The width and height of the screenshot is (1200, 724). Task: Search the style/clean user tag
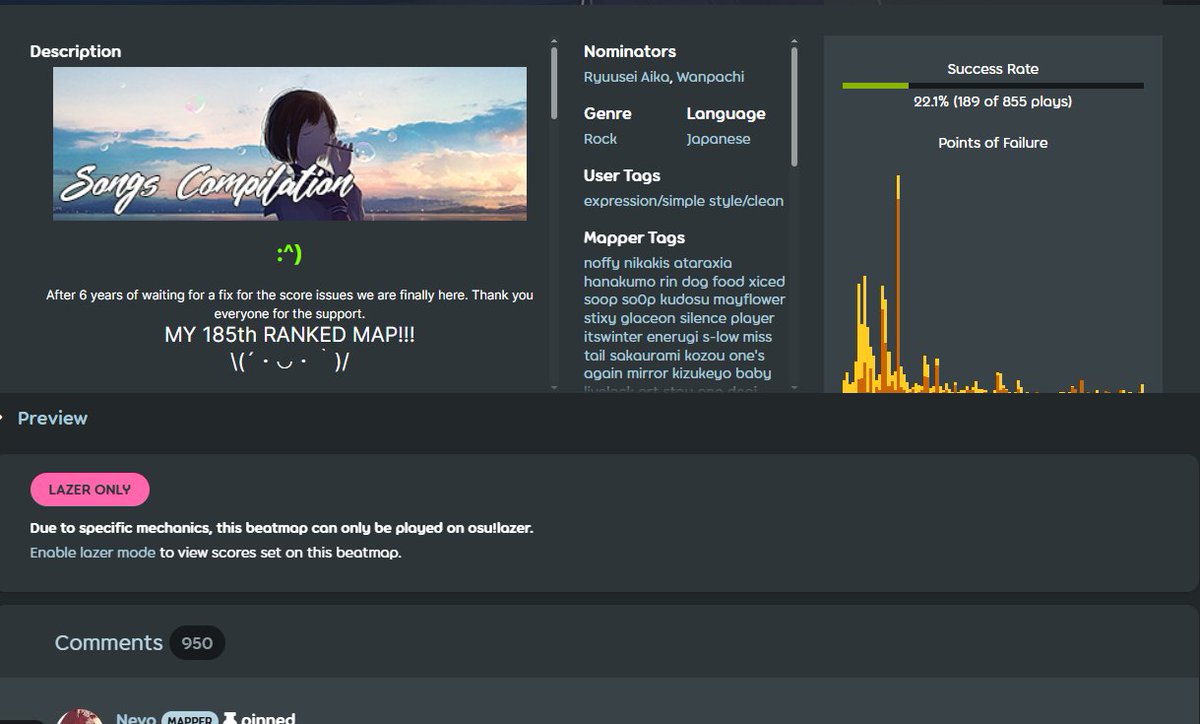click(744, 201)
